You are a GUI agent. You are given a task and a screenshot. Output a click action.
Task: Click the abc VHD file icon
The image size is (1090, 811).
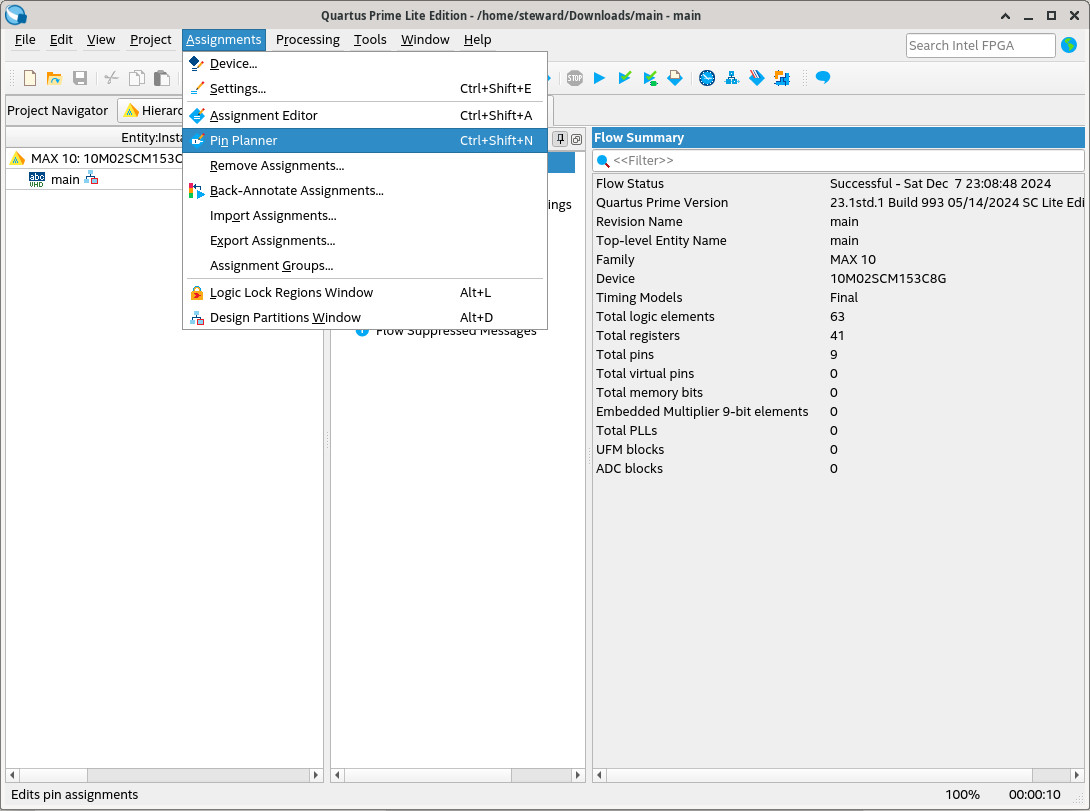coord(37,179)
